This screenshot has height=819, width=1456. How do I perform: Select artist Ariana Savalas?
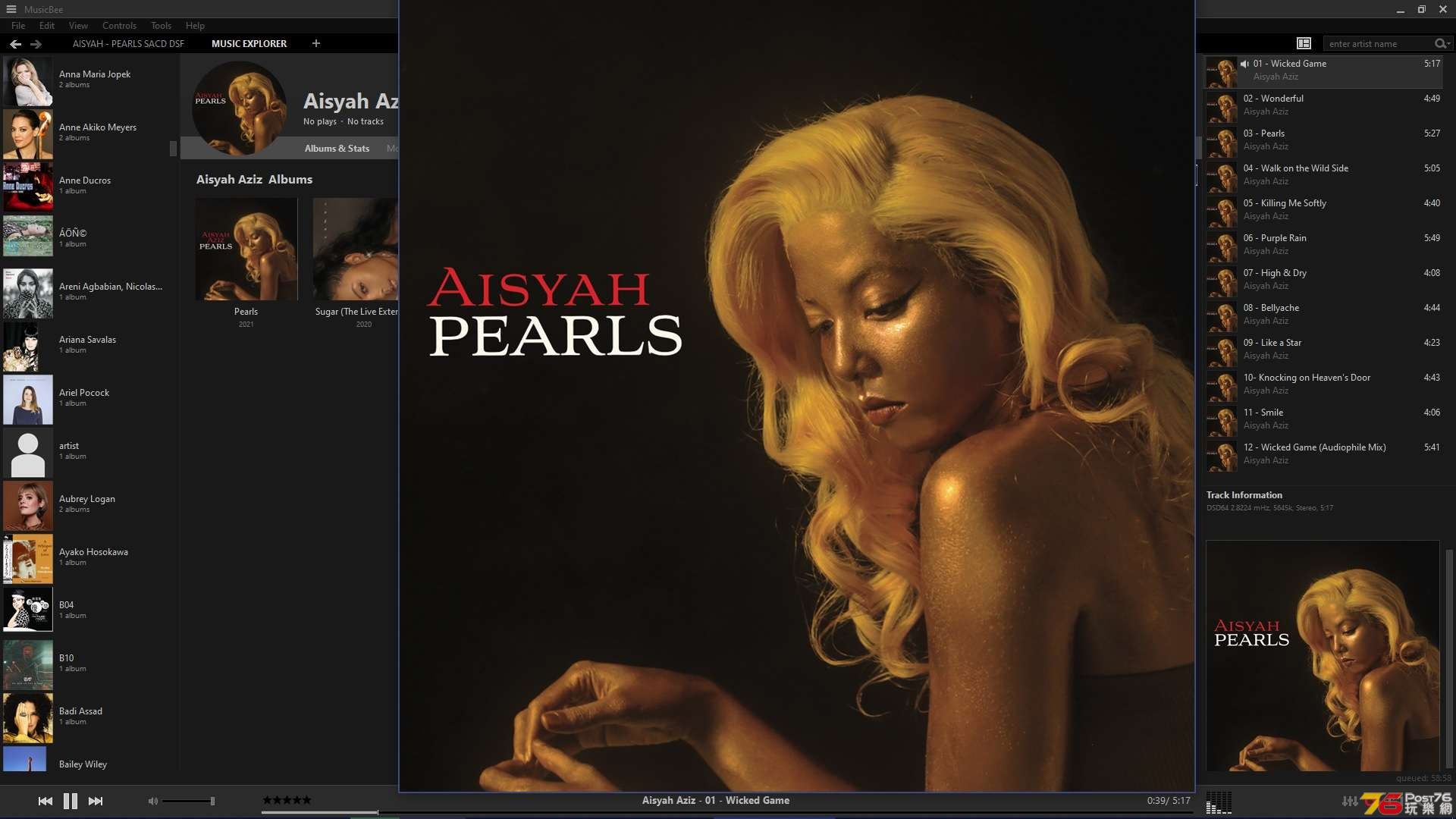[x=89, y=345]
